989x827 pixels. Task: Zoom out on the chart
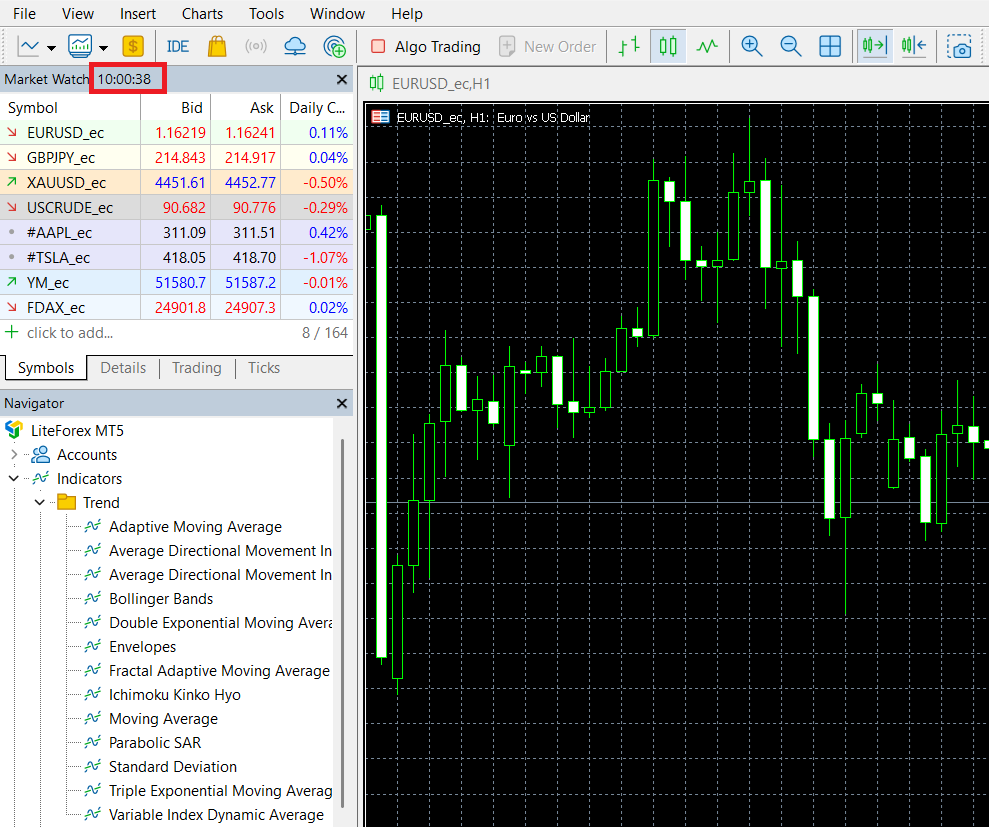(790, 47)
